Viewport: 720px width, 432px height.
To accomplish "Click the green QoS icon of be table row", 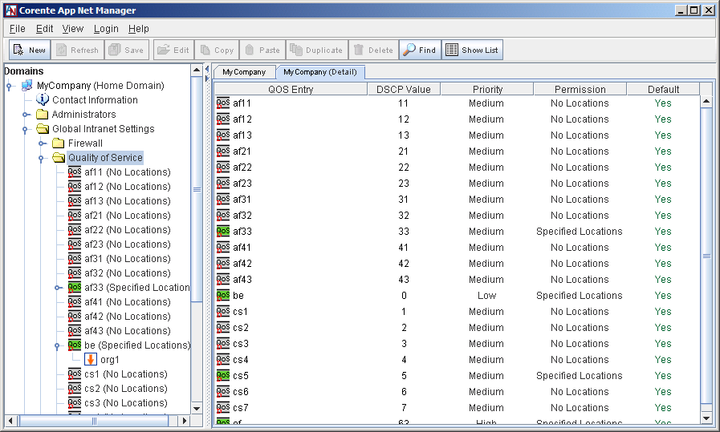I will 223,295.
